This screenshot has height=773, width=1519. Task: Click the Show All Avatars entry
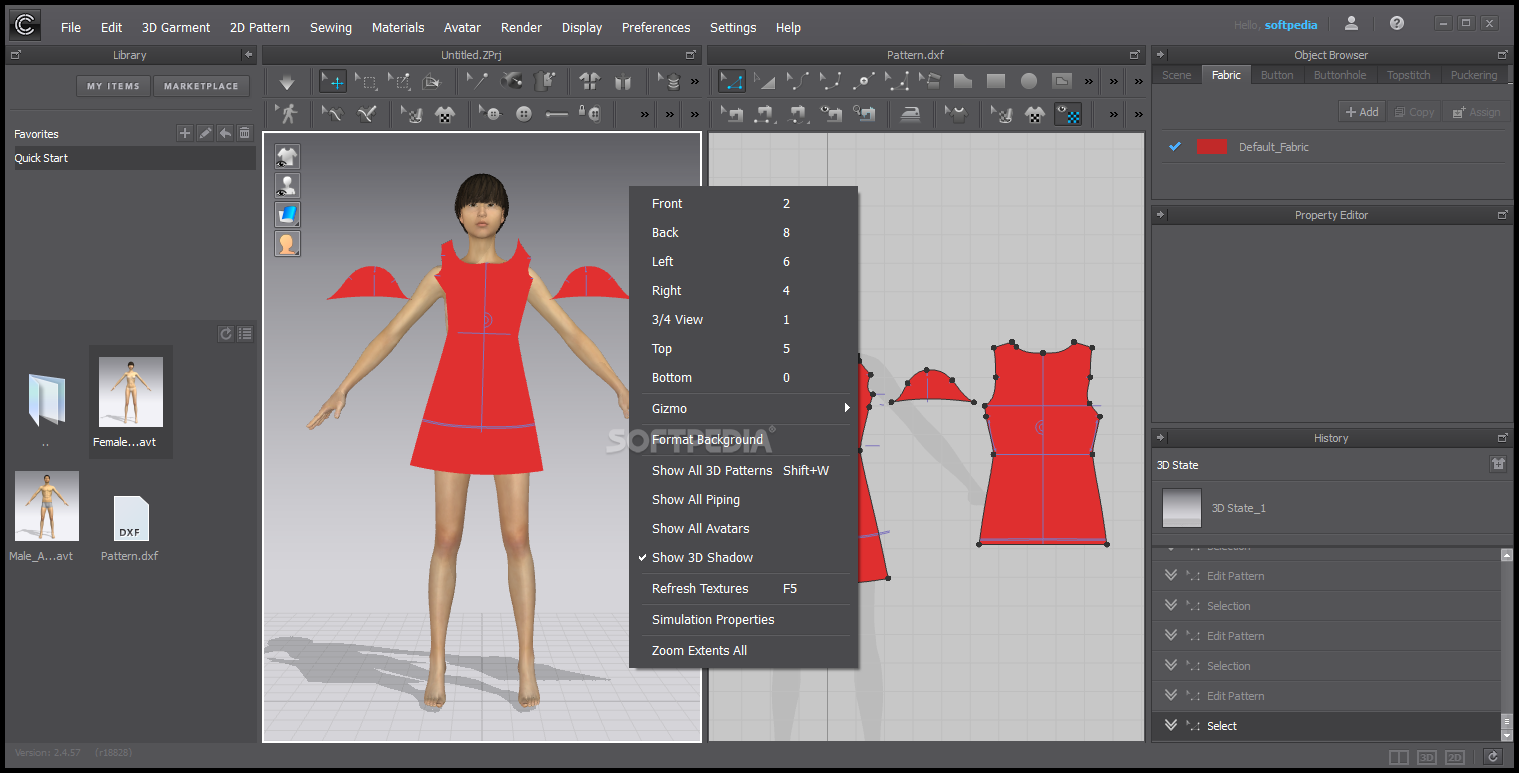pos(744,528)
